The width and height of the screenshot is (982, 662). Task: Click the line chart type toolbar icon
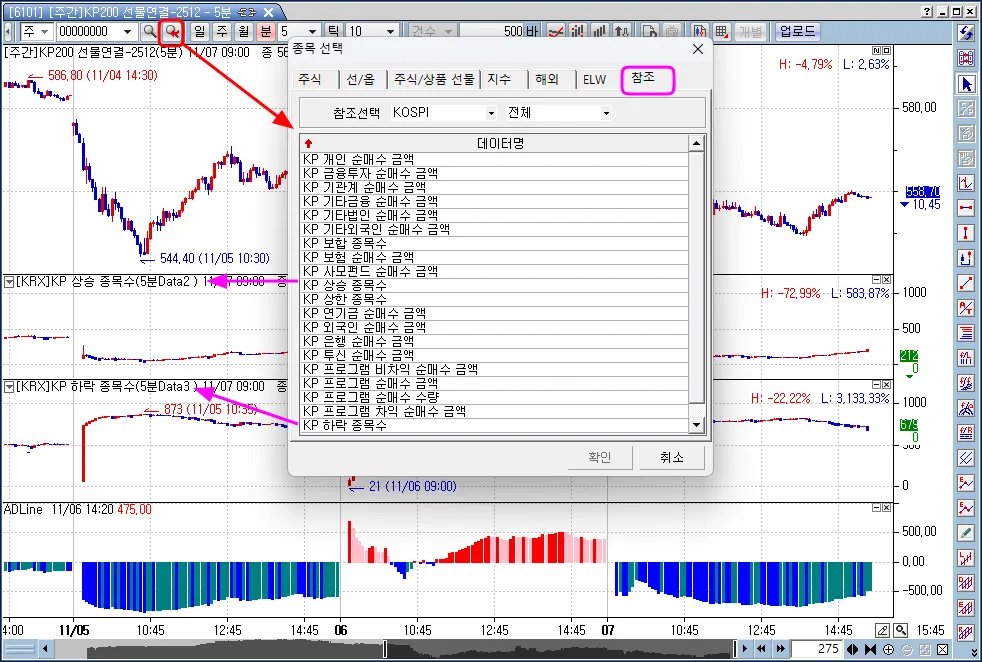[555, 31]
